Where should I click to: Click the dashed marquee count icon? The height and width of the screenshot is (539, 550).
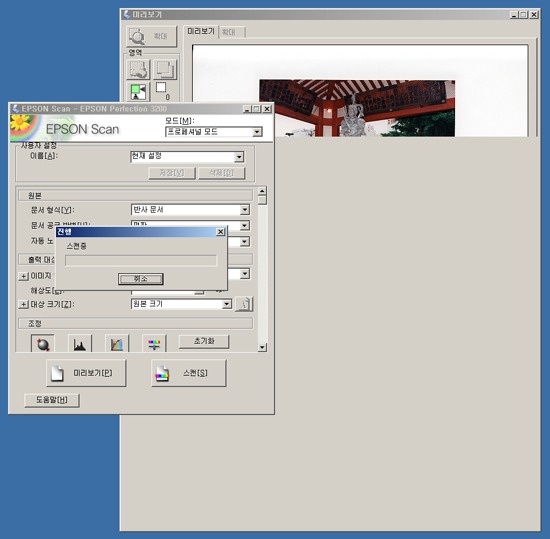pyautogui.click(x=161, y=88)
